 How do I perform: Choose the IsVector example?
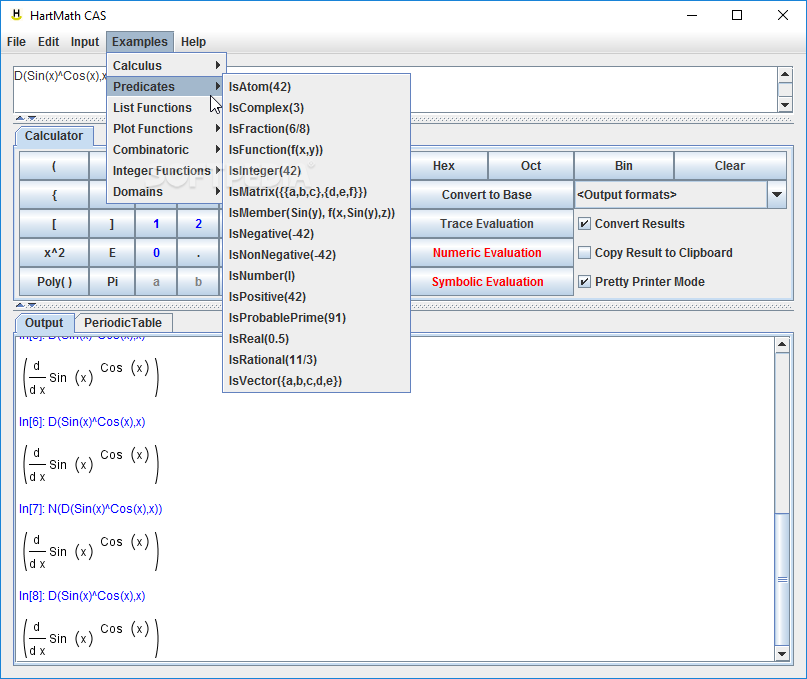click(316, 381)
